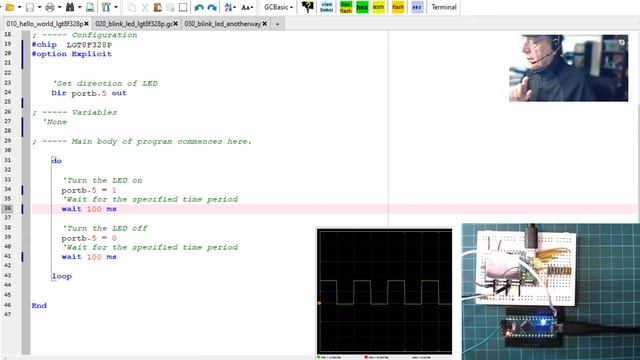Expand the save dropdown arrow
The image size is (640, 360).
tap(39, 7)
